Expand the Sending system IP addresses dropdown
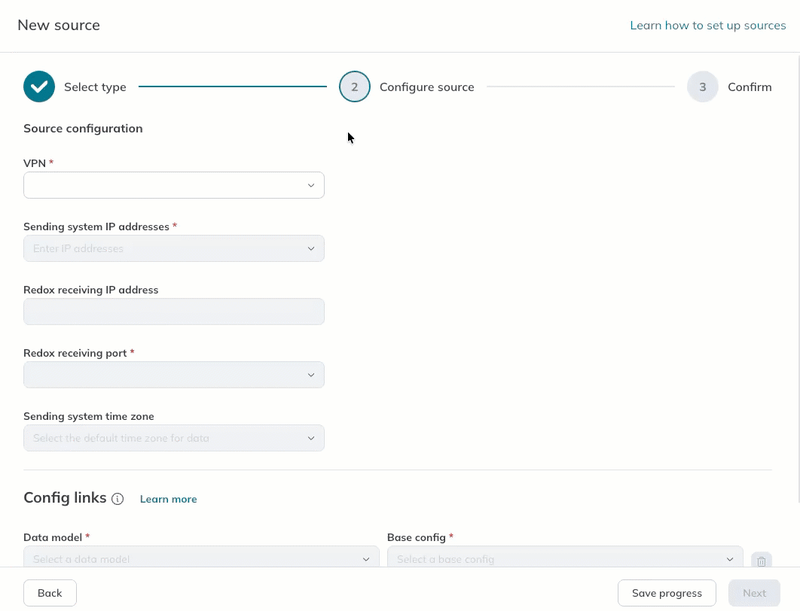800x611 pixels. [x=174, y=248]
